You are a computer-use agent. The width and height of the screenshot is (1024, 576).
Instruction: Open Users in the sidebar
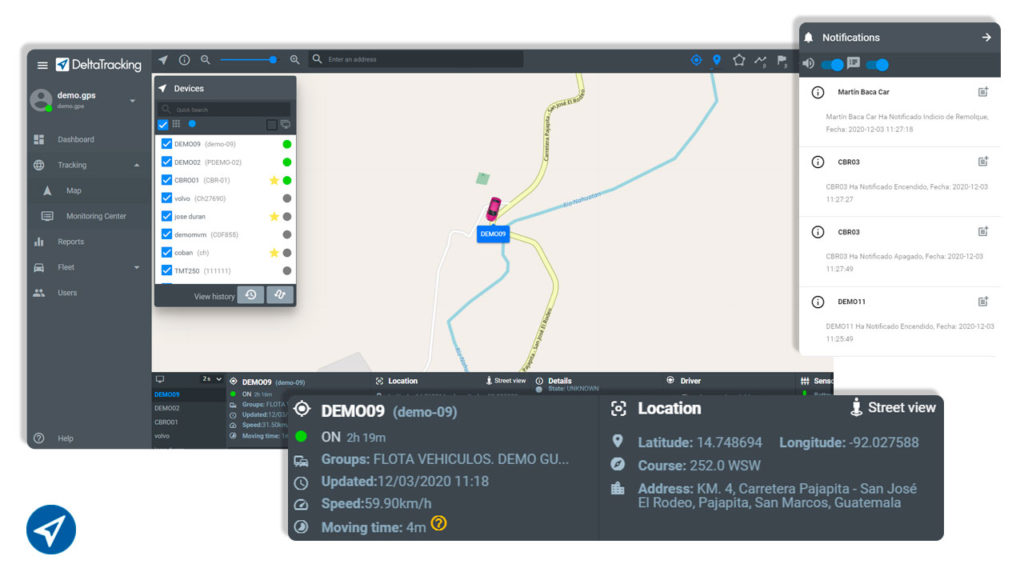(67, 293)
